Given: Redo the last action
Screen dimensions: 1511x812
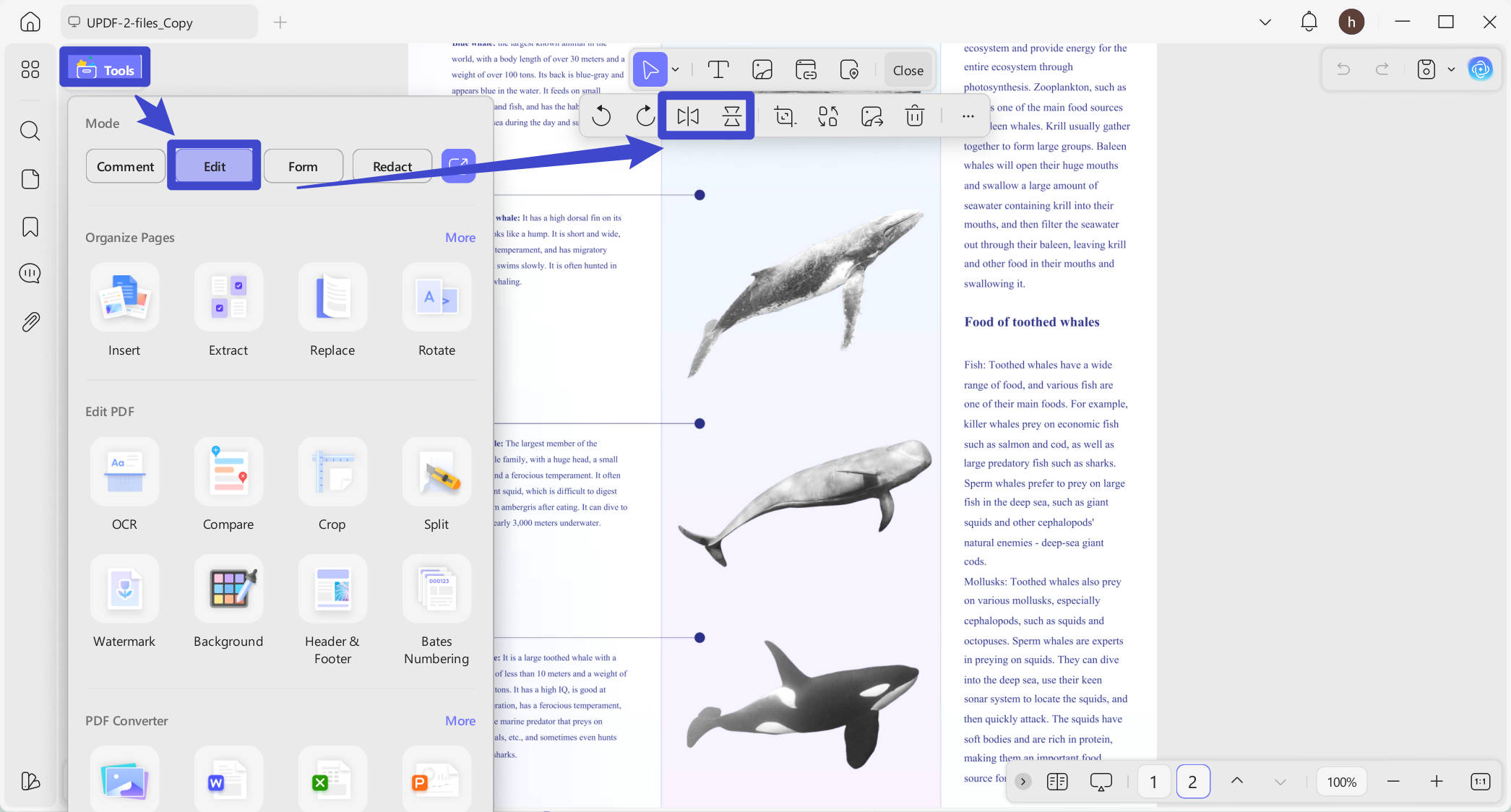Looking at the screenshot, I should coord(1382,69).
